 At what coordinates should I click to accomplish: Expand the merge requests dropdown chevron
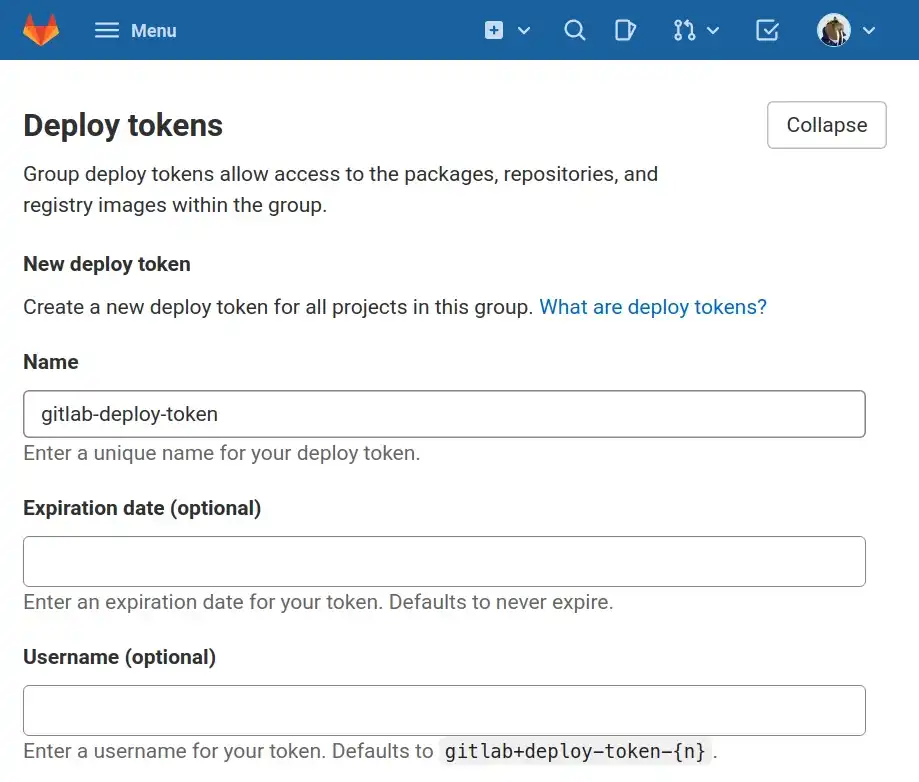click(712, 30)
